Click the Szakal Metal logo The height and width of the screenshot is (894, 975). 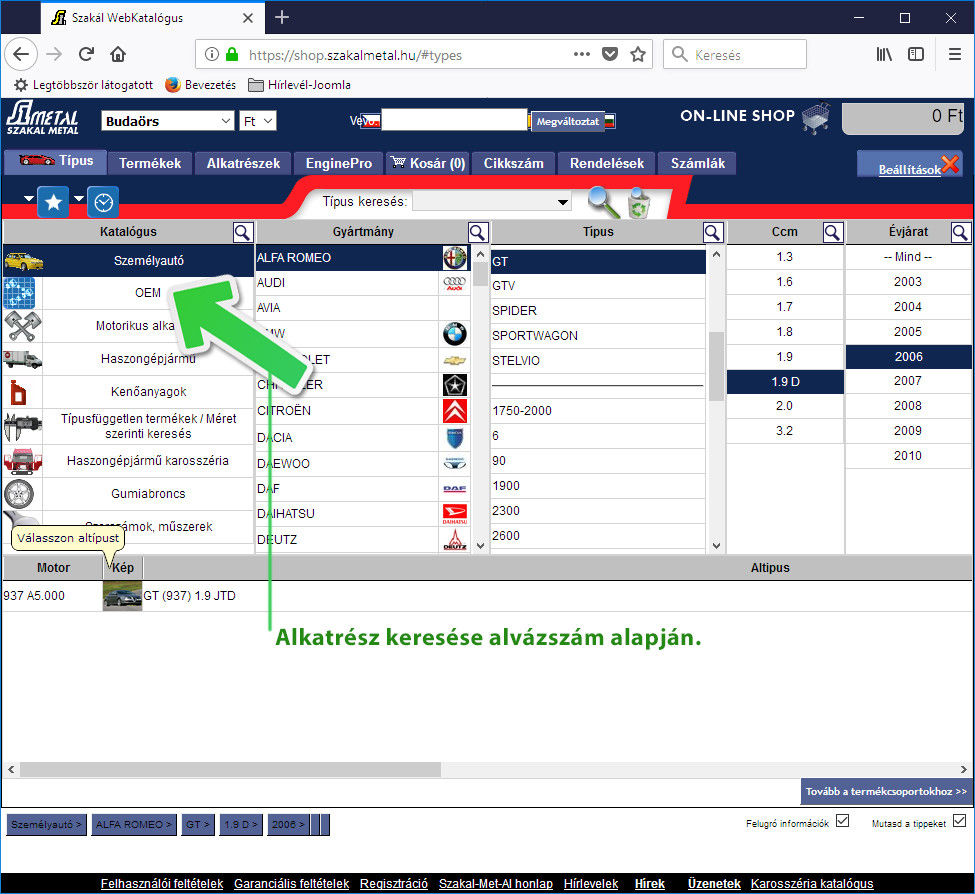click(42, 118)
